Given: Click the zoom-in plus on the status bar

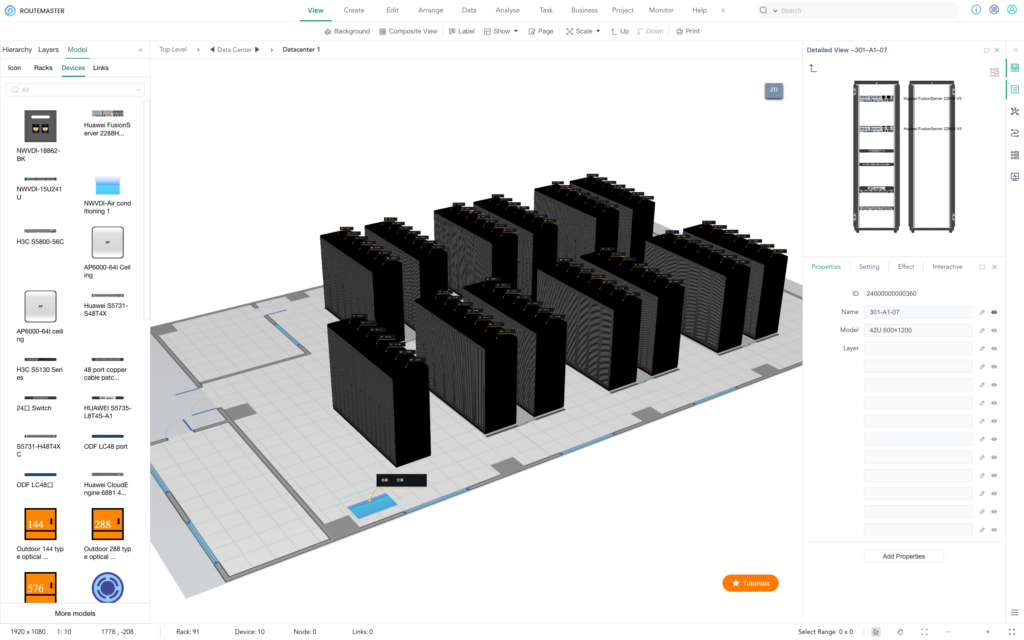Looking at the screenshot, I should pos(987,632).
